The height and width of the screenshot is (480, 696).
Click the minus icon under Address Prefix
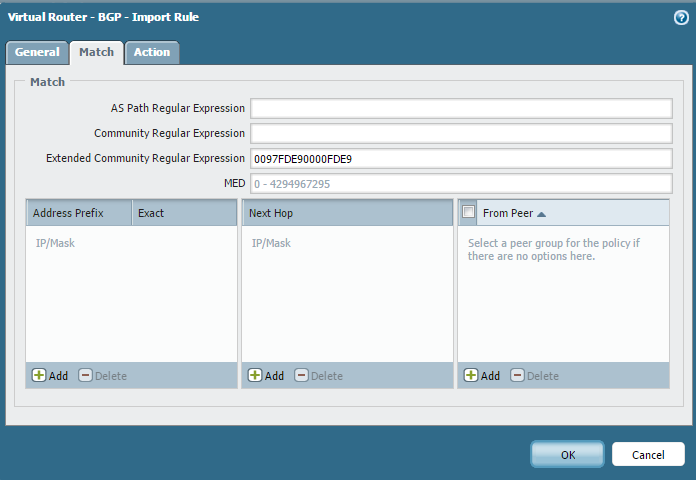tap(85, 375)
